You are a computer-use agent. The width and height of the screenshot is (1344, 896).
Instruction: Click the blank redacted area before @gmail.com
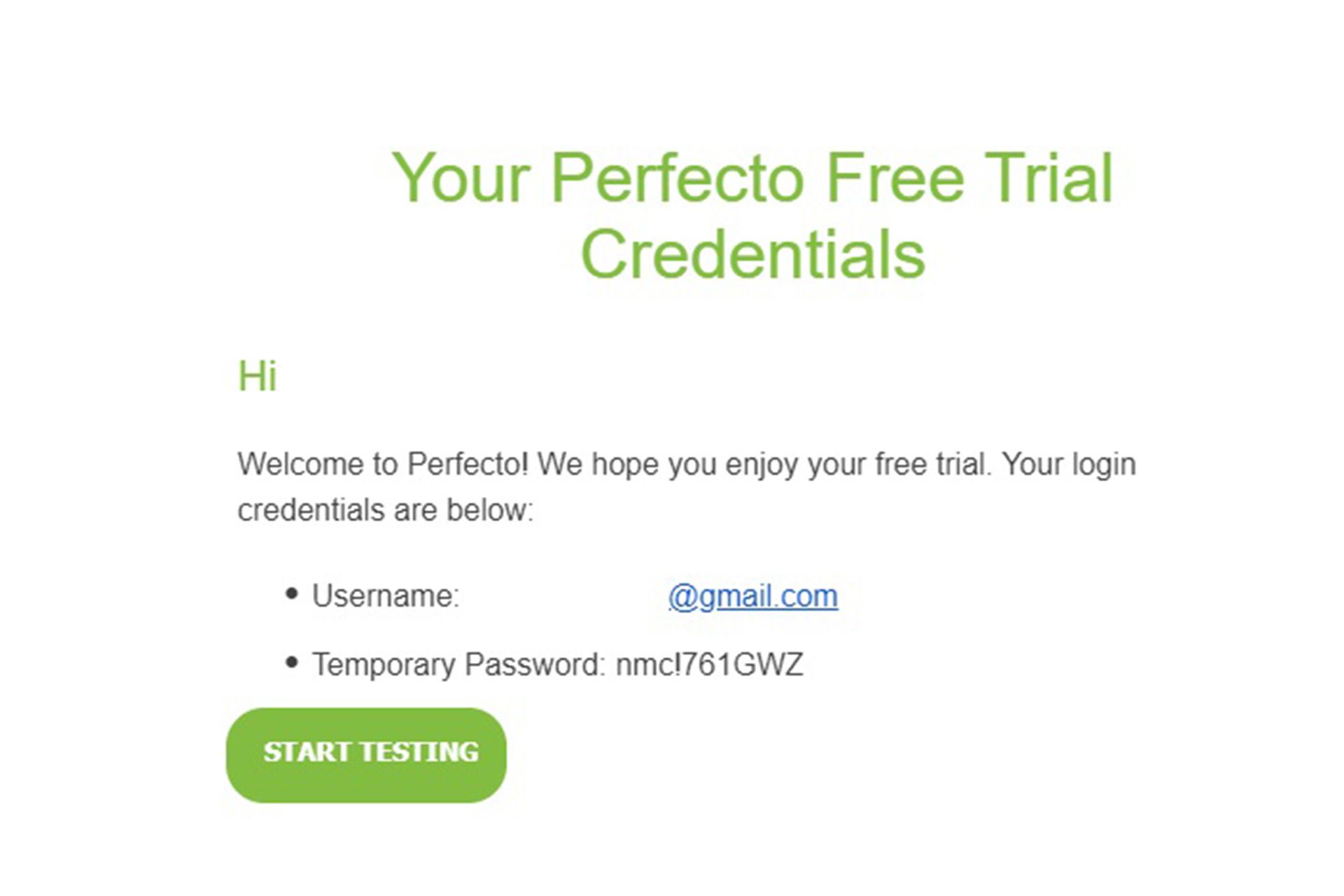click(564, 596)
